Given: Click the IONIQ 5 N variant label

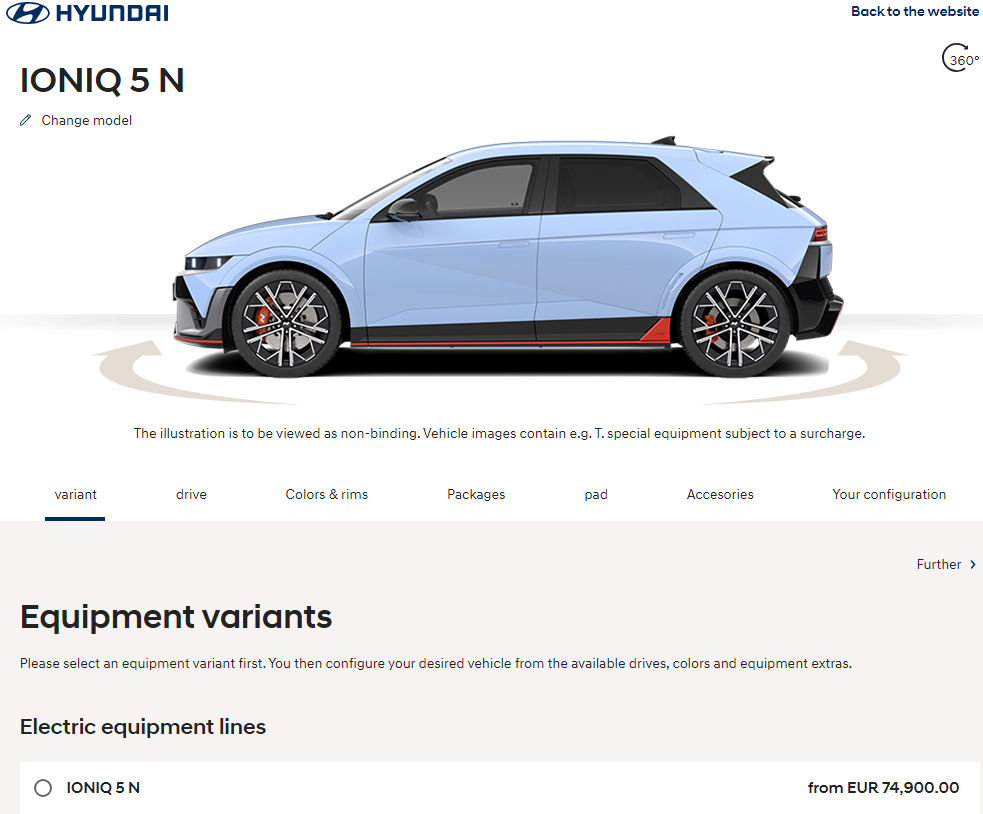Looking at the screenshot, I should coord(103,788).
